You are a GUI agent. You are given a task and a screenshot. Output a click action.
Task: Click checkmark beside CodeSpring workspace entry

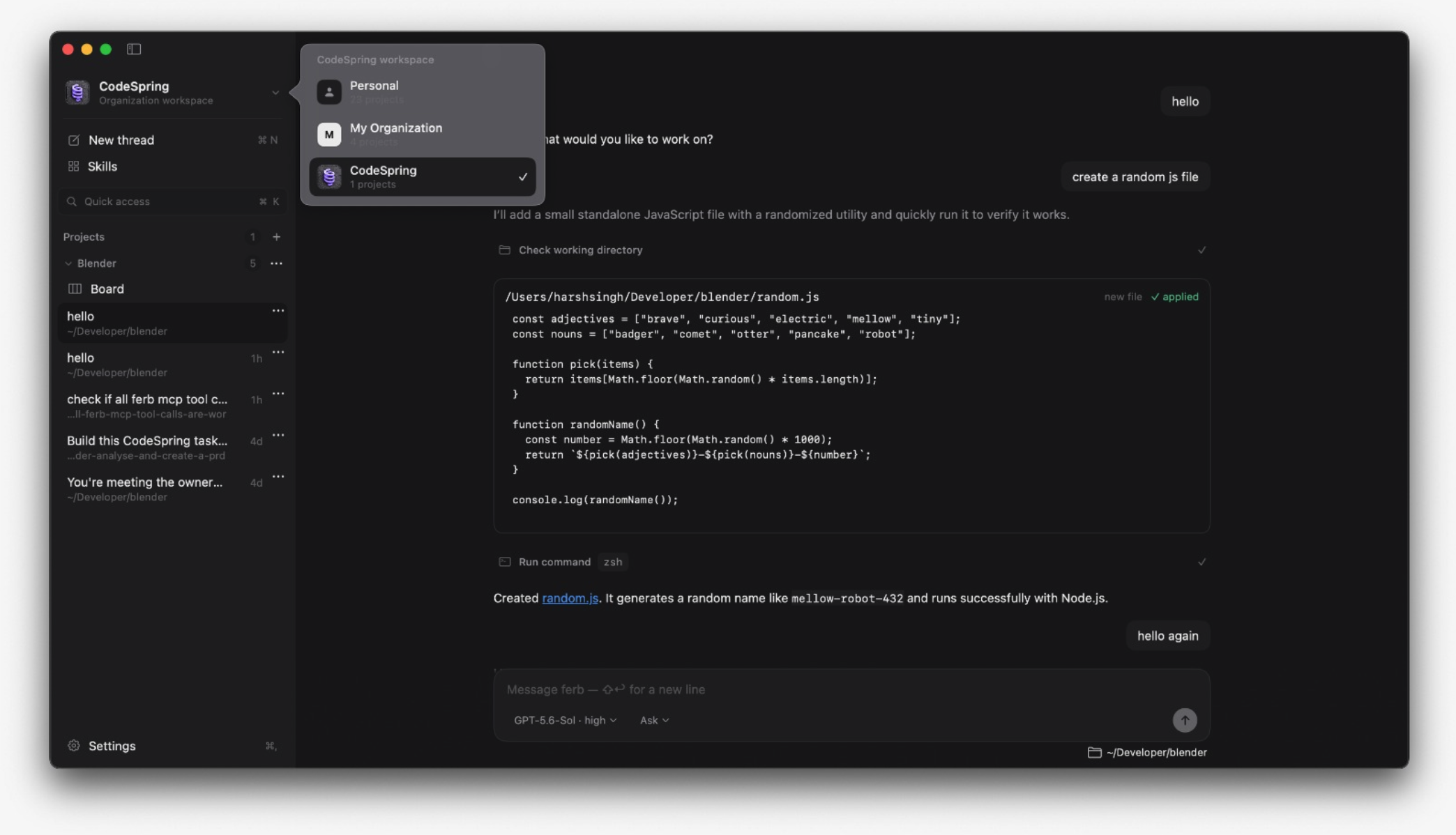[x=523, y=177]
